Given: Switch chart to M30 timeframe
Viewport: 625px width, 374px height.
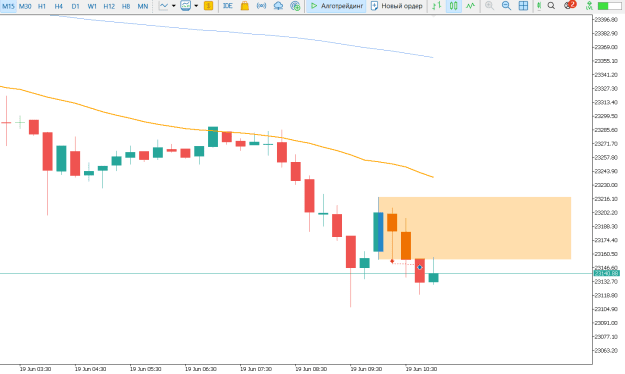Looking at the screenshot, I should (x=25, y=6).
